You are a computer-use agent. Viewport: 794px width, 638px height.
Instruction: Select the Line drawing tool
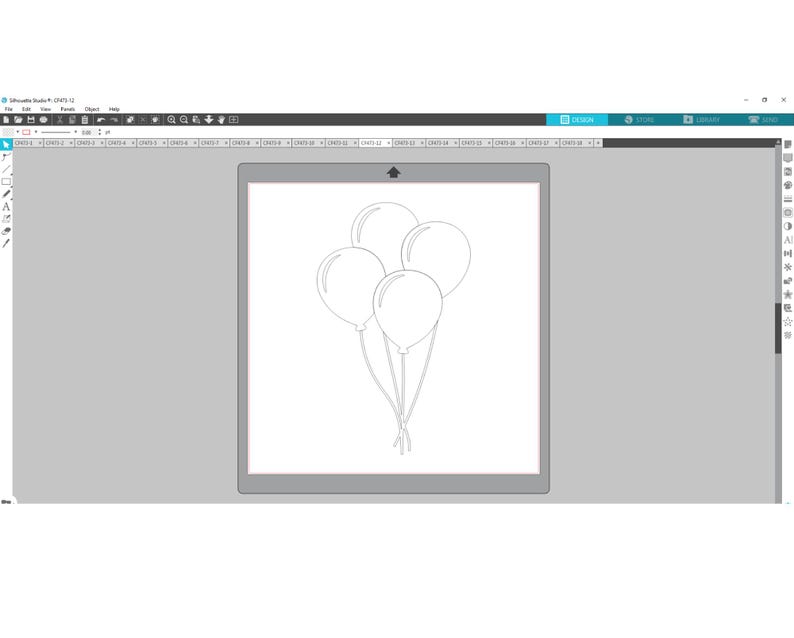(6, 170)
